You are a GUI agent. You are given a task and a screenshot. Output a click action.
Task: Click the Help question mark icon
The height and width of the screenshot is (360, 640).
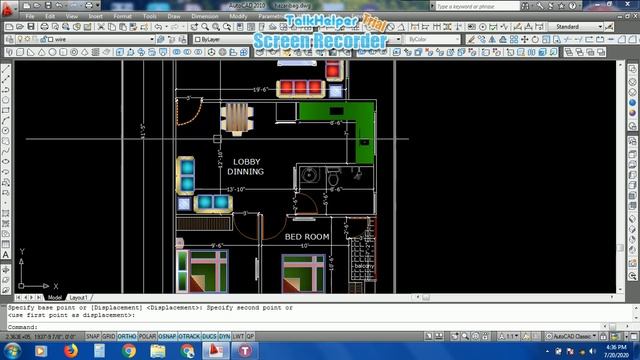573,6
